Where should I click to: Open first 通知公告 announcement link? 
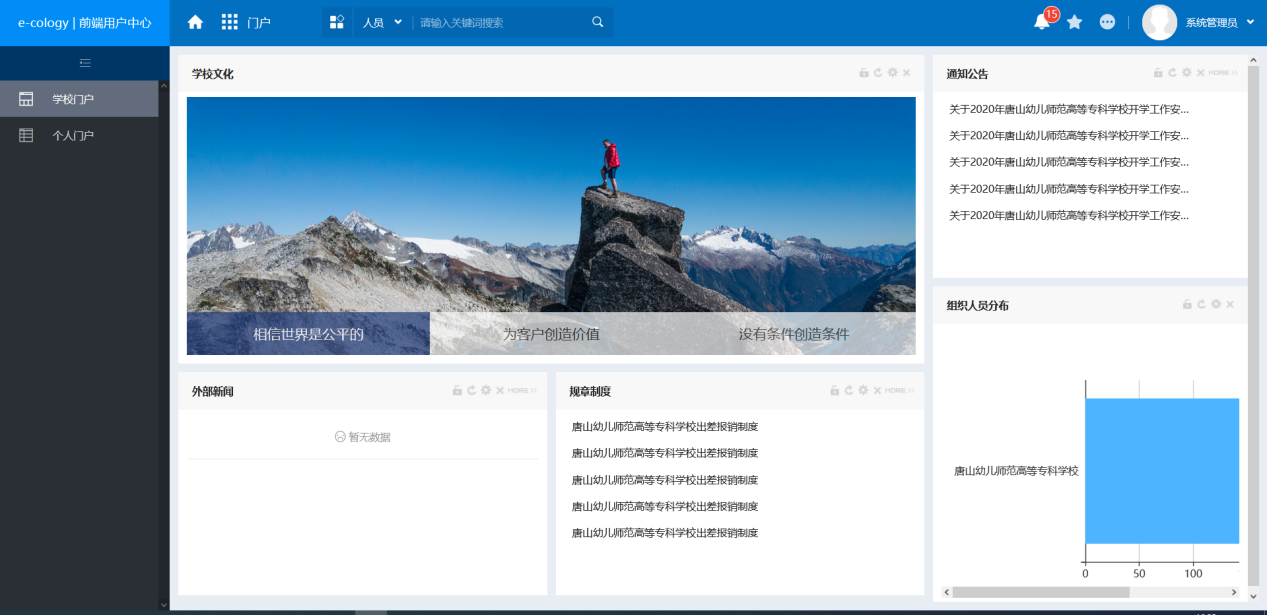click(x=1069, y=109)
